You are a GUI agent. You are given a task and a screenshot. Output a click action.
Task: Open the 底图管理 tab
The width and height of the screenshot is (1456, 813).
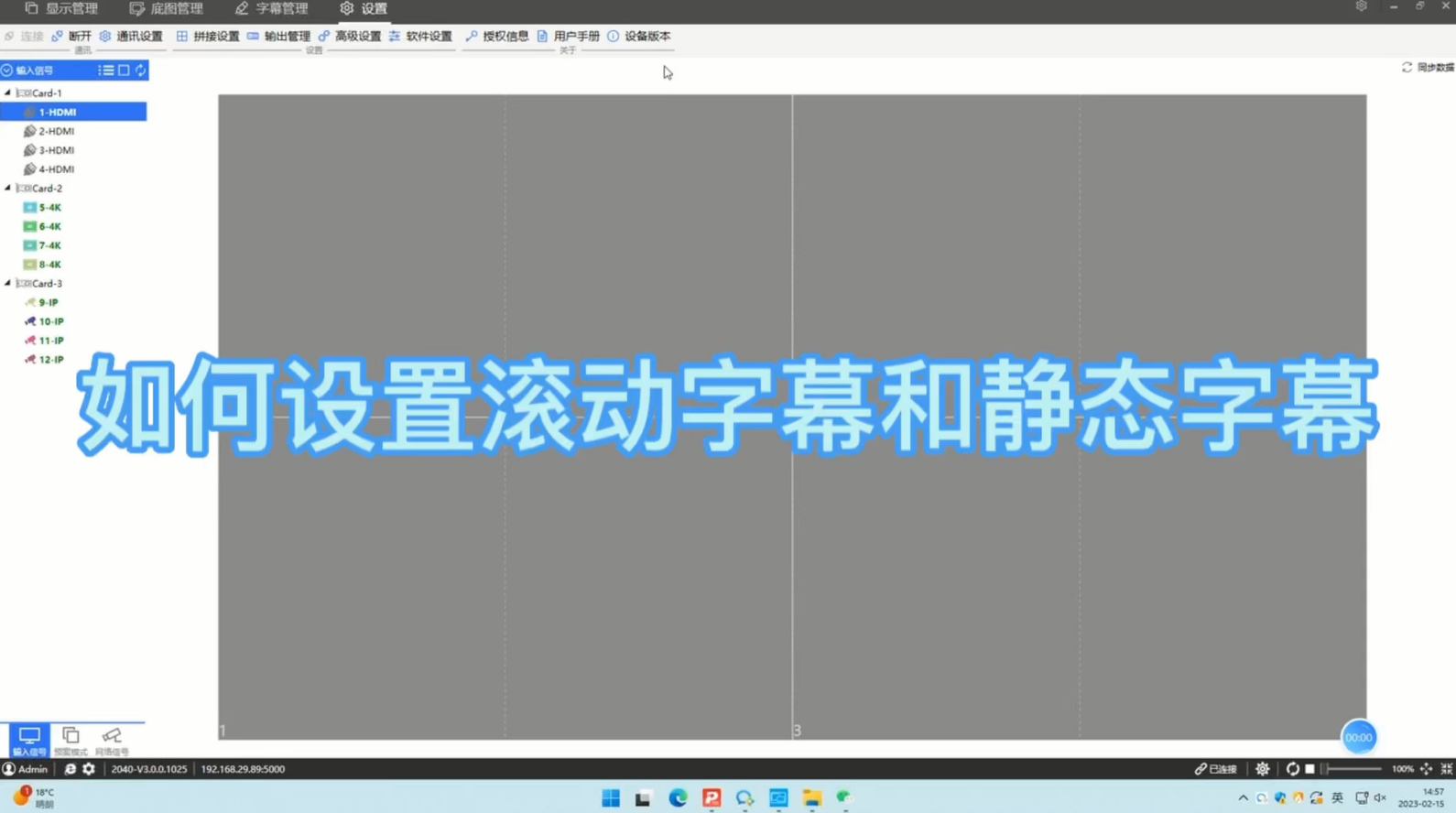click(x=167, y=8)
